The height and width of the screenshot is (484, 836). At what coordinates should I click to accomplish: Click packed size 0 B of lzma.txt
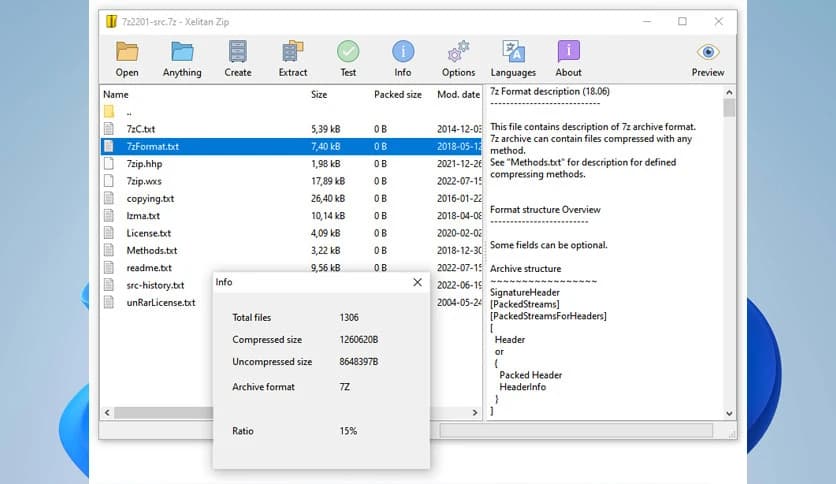(x=380, y=215)
